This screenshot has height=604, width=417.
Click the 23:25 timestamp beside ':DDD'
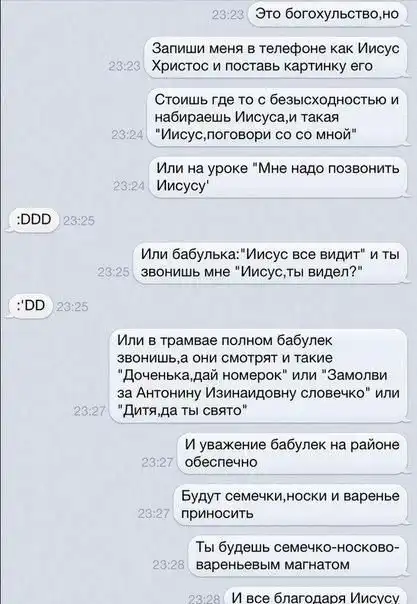[x=78, y=221]
